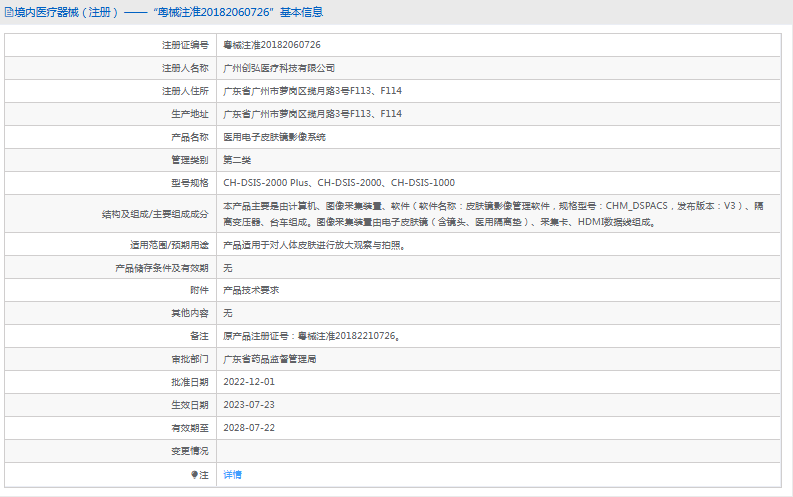Select the registration number 粤械注准20182060726 value
Viewport: 793px width, 497px height.
pos(272,45)
